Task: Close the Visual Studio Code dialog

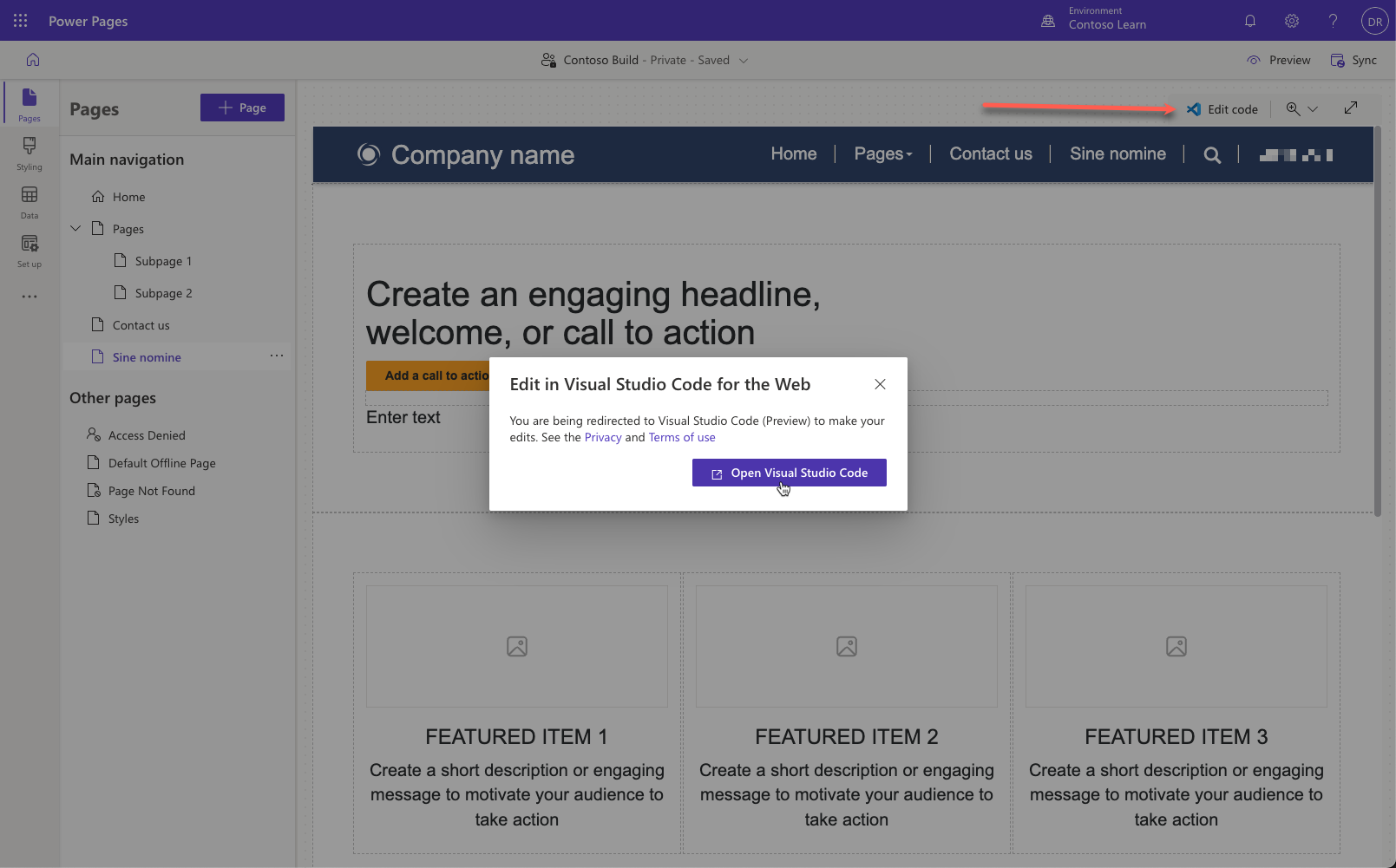Action: (x=879, y=384)
